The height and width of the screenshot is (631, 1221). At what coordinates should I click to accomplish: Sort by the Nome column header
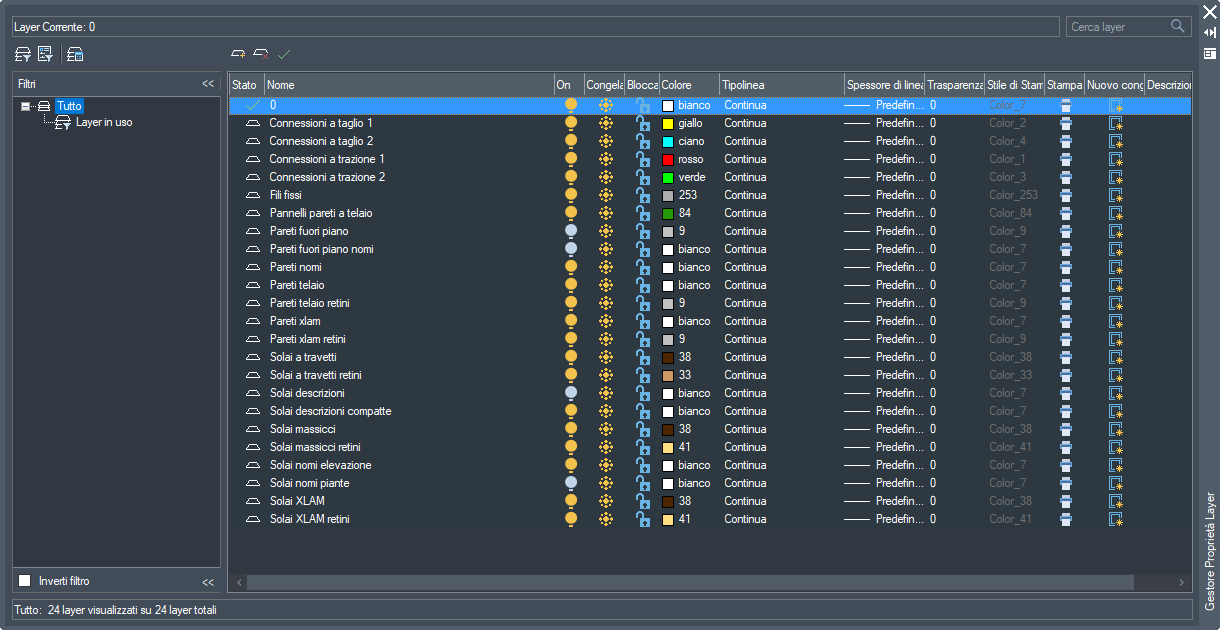(409, 85)
